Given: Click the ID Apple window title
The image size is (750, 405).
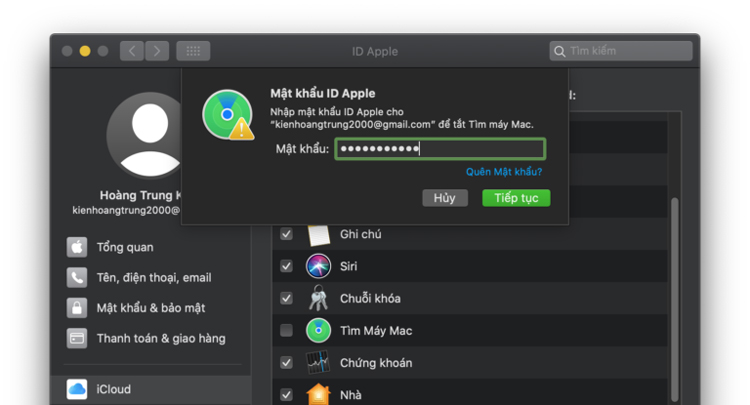Looking at the screenshot, I should [x=375, y=51].
